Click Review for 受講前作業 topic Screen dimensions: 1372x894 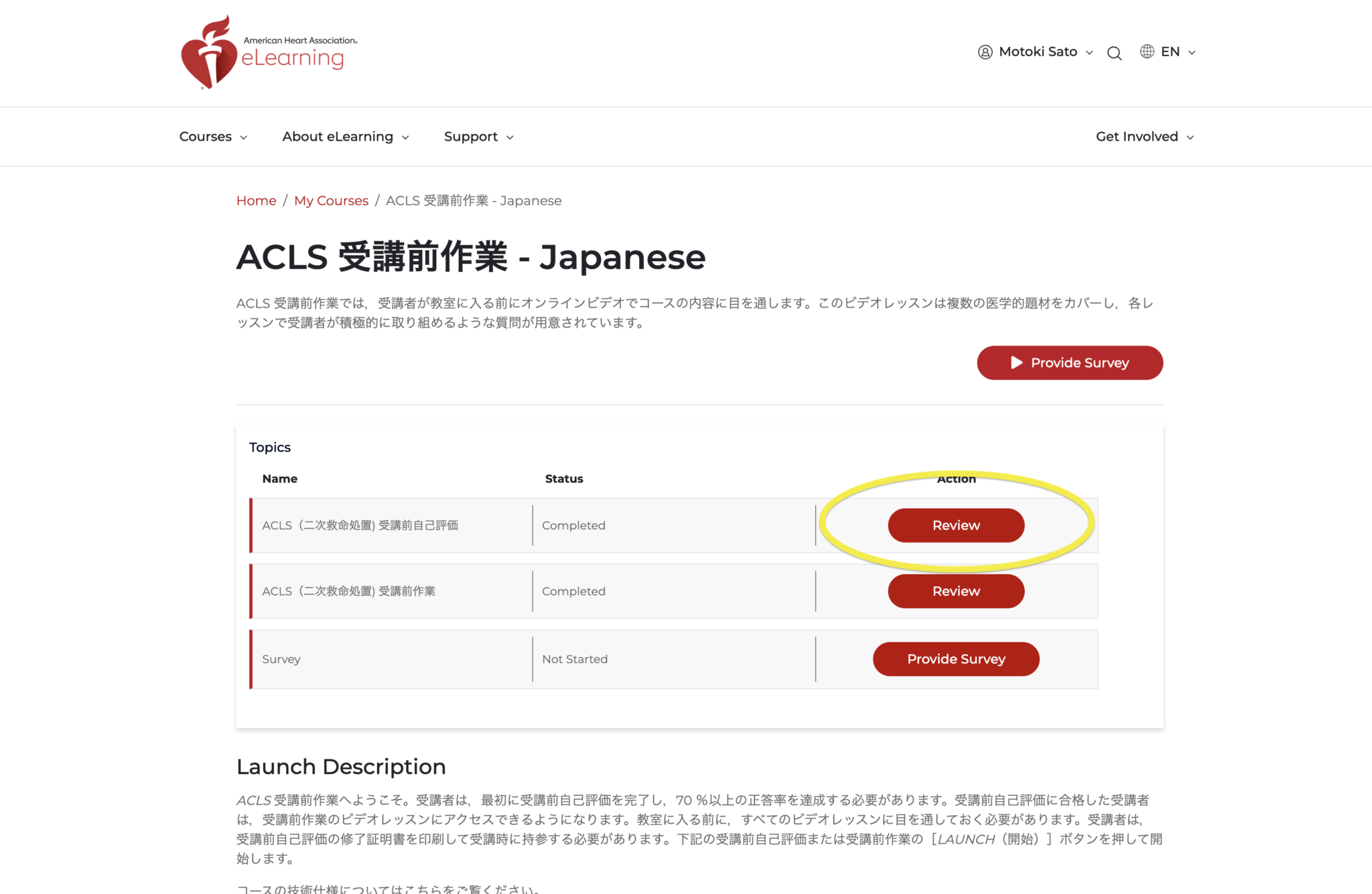956,591
